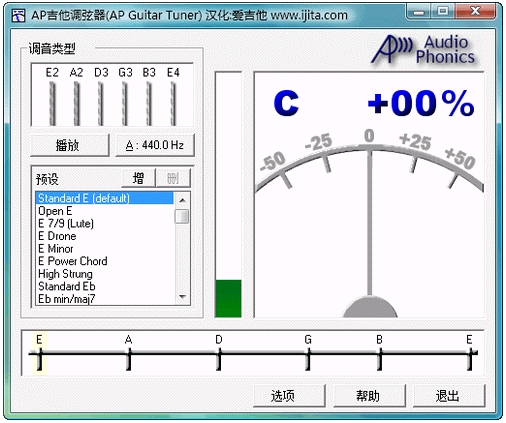The width and height of the screenshot is (506, 423).
Task: Click the 删 delete preset button
Action: (173, 178)
